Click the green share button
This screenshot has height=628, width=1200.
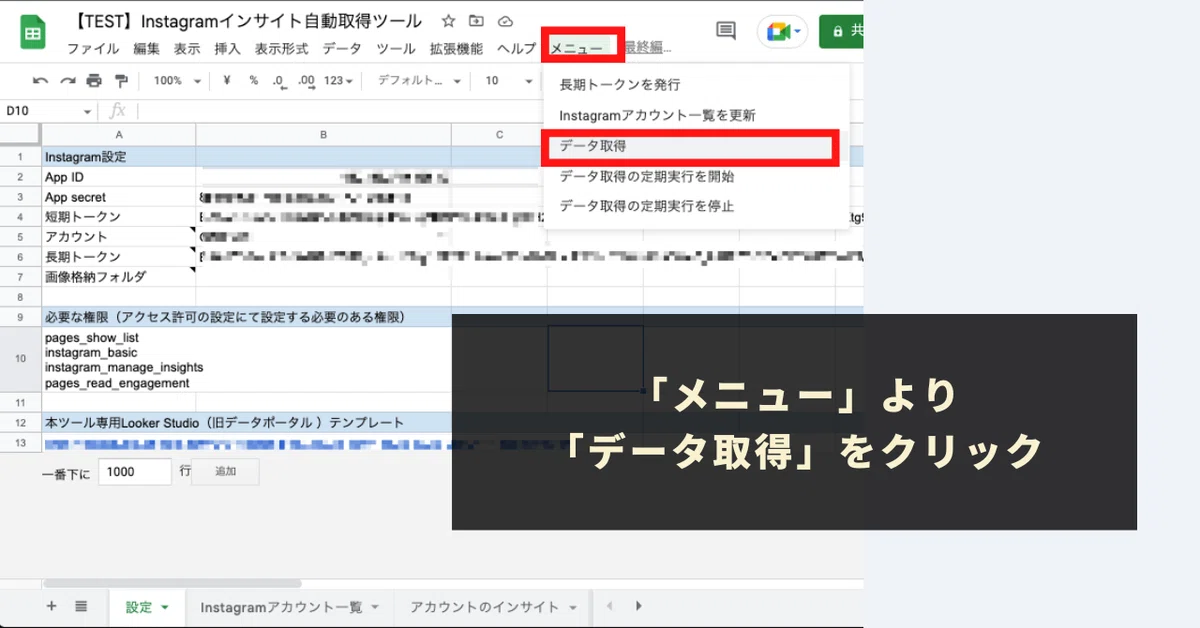coord(841,32)
